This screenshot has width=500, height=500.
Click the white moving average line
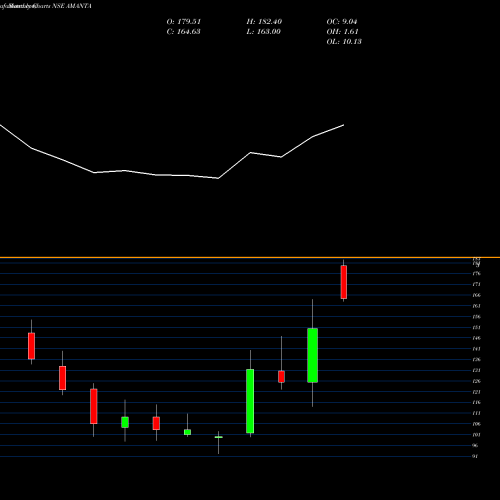pos(172,152)
